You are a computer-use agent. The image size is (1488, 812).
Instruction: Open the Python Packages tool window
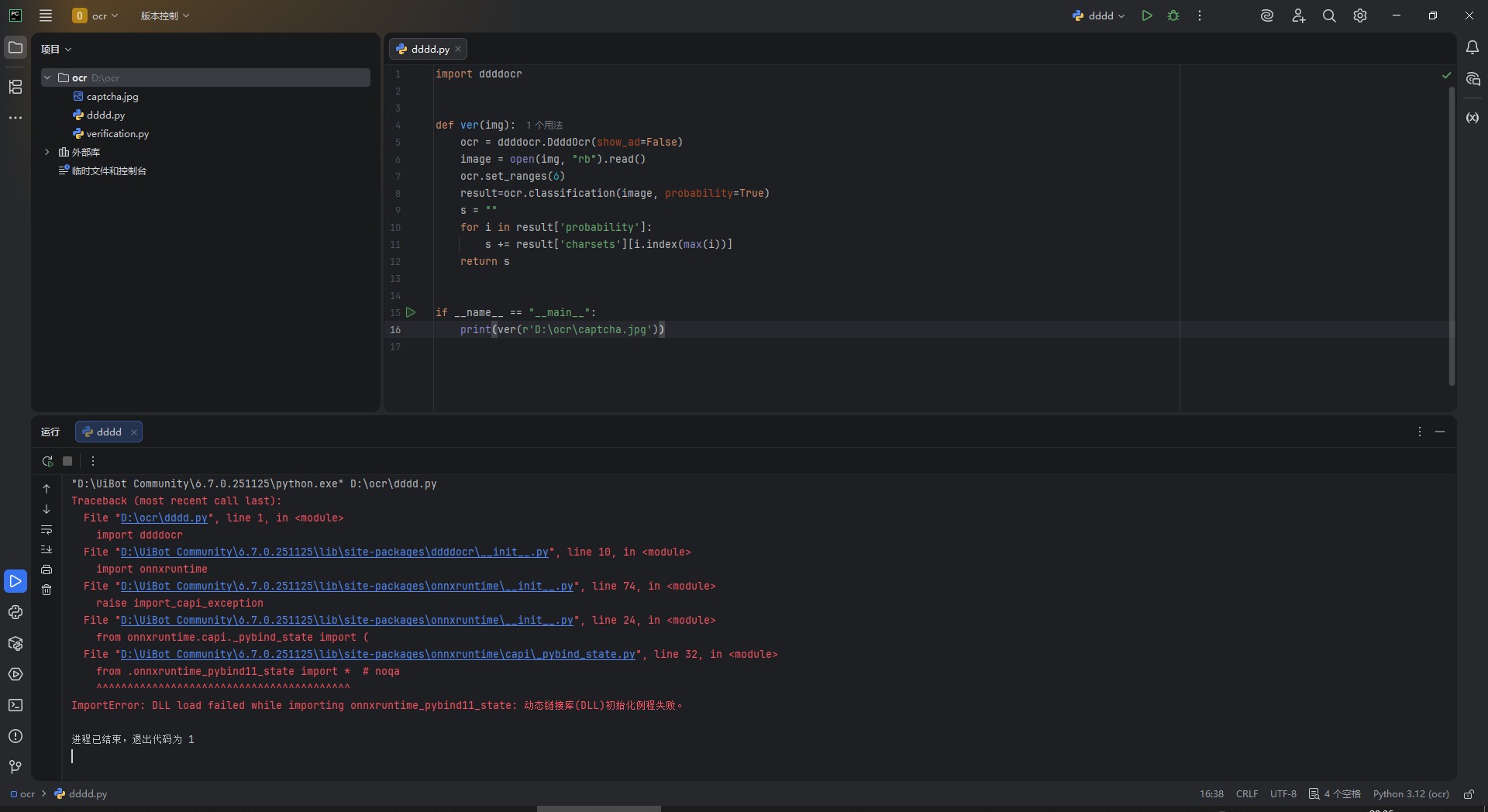[15, 644]
